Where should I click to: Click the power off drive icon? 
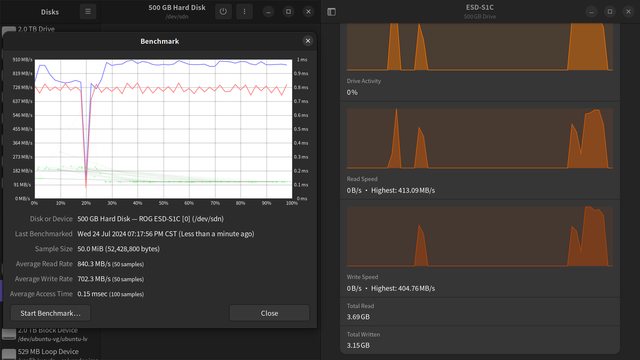point(223,11)
